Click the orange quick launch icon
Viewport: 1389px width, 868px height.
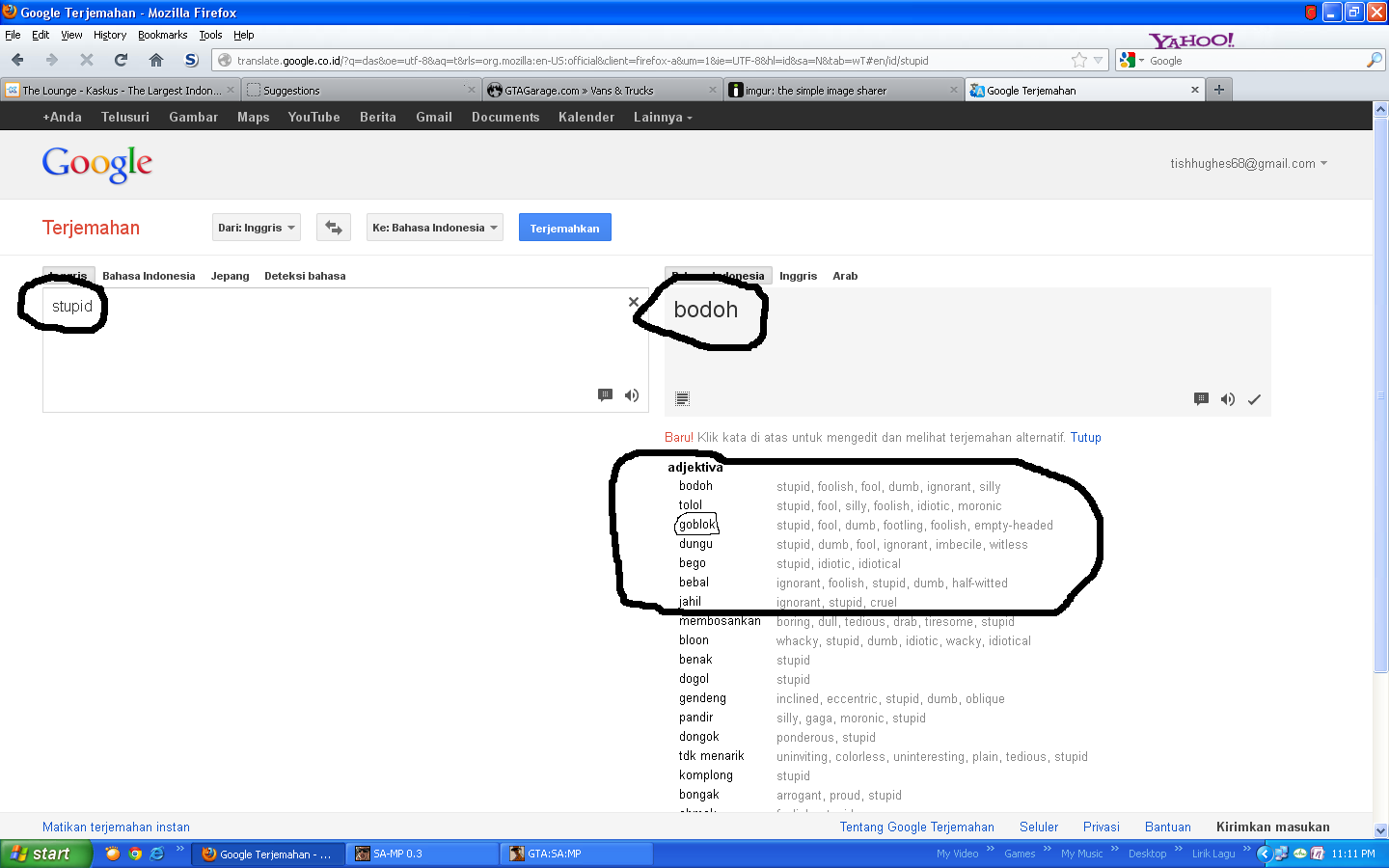tap(113, 854)
